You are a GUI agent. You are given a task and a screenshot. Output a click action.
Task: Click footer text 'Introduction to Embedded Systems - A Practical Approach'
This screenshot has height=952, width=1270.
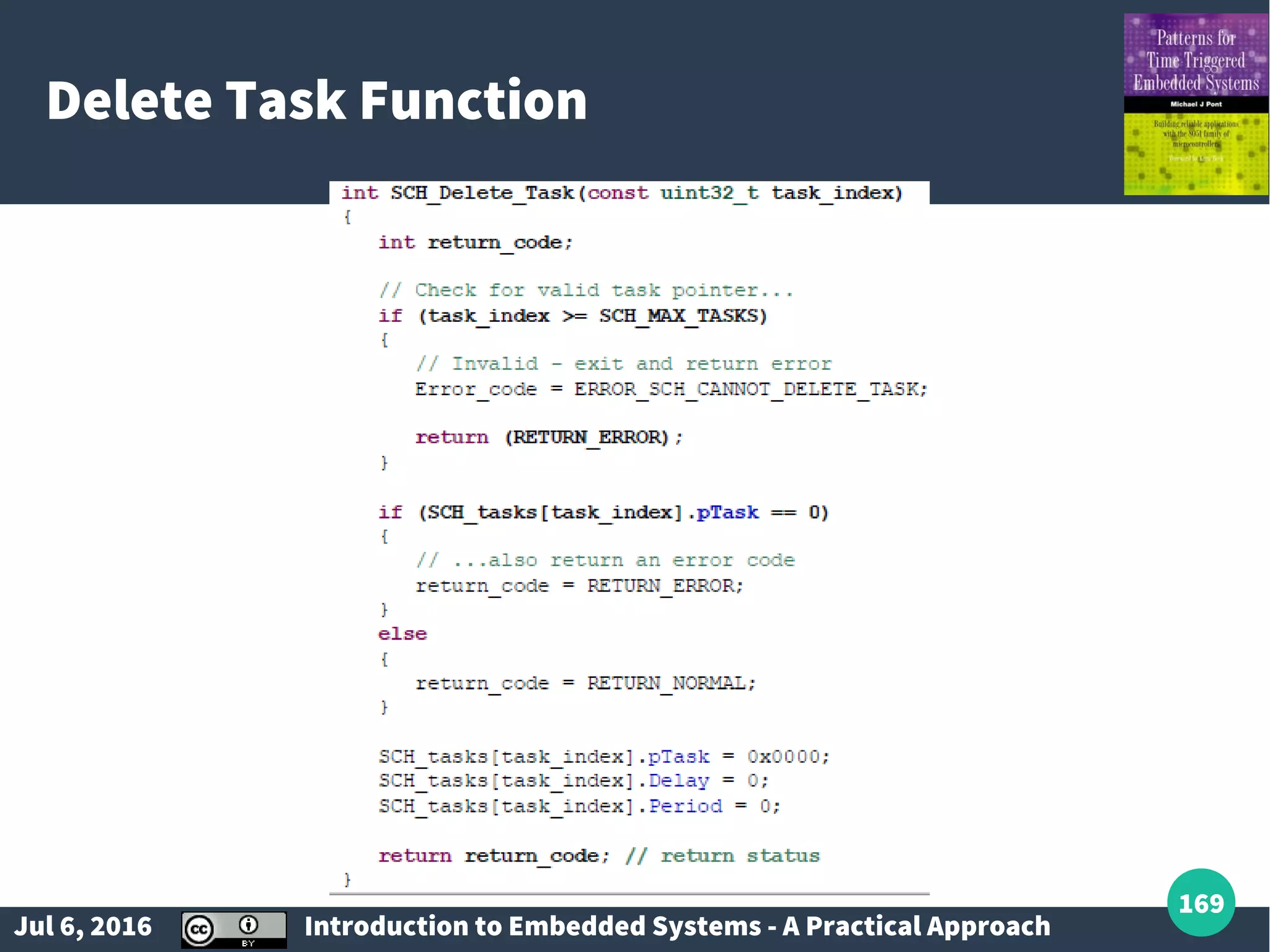[677, 926]
